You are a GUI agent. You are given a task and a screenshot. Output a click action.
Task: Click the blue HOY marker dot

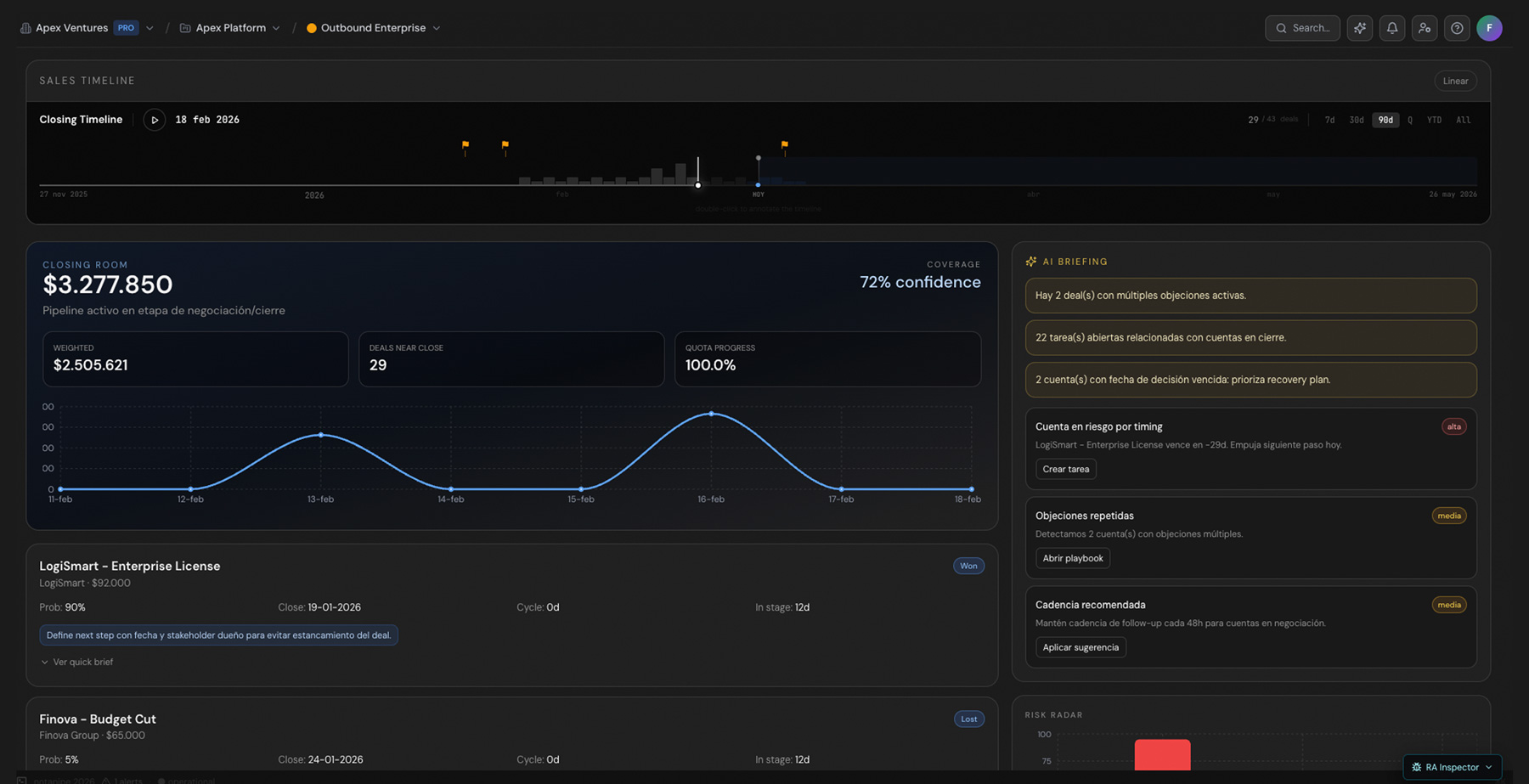click(x=759, y=184)
